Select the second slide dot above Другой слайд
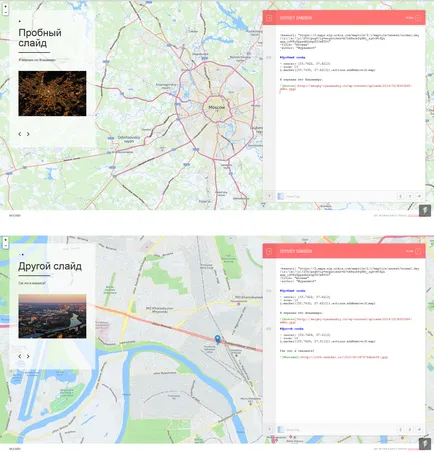Viewport: 434px width, 453px height. coord(23,255)
